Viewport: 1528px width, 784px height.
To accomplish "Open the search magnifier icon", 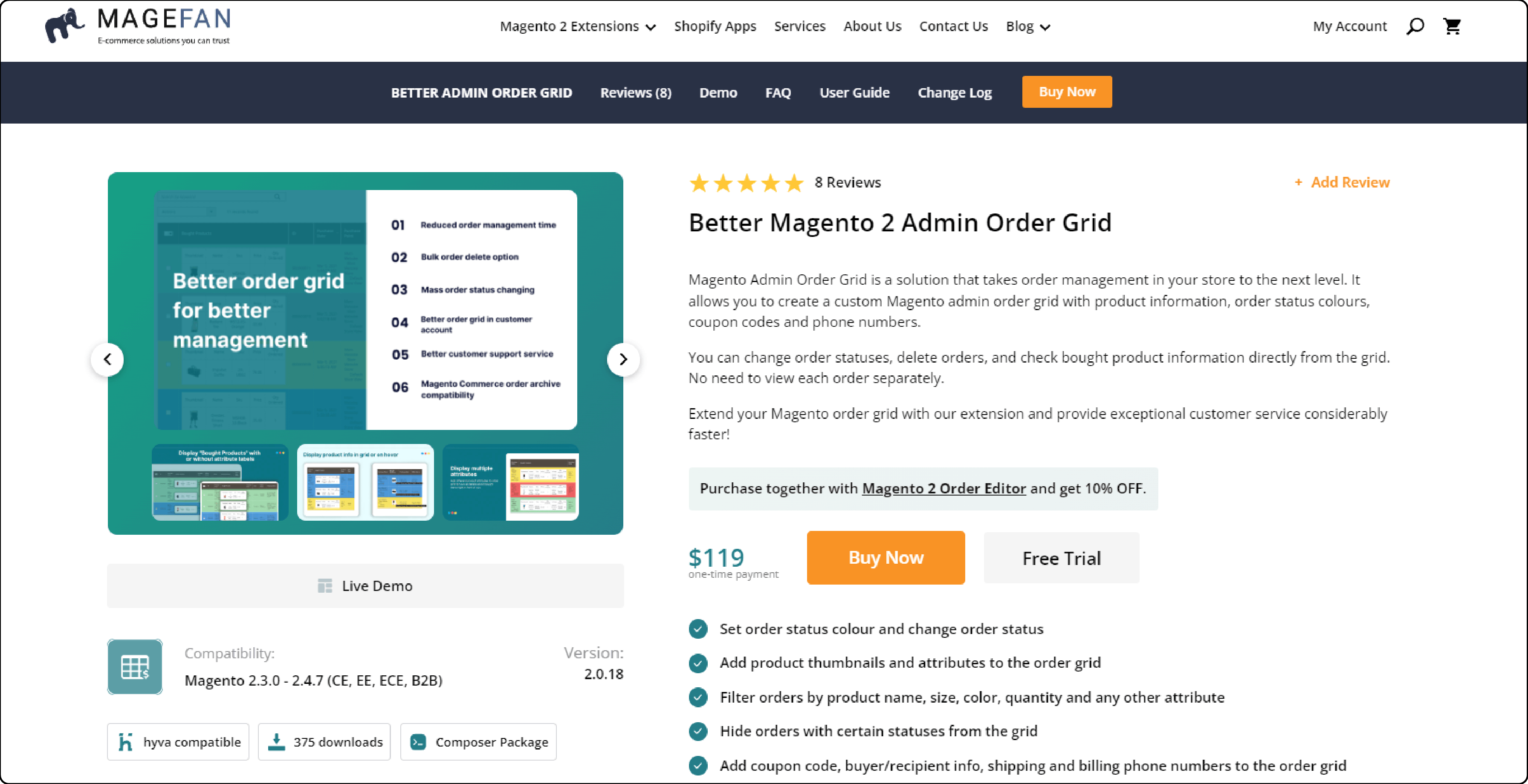I will [x=1415, y=26].
